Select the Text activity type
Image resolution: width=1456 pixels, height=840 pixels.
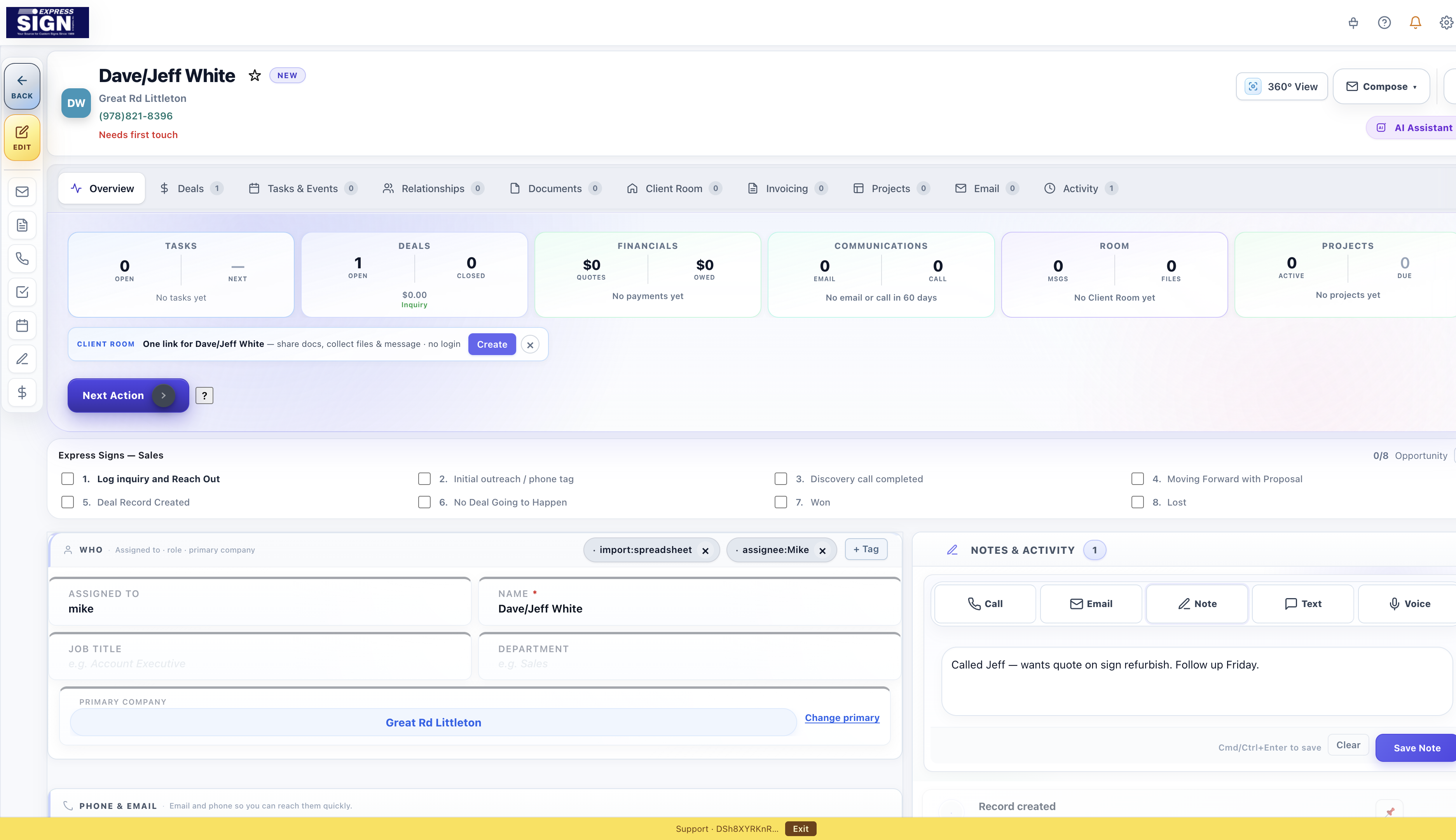click(1303, 604)
